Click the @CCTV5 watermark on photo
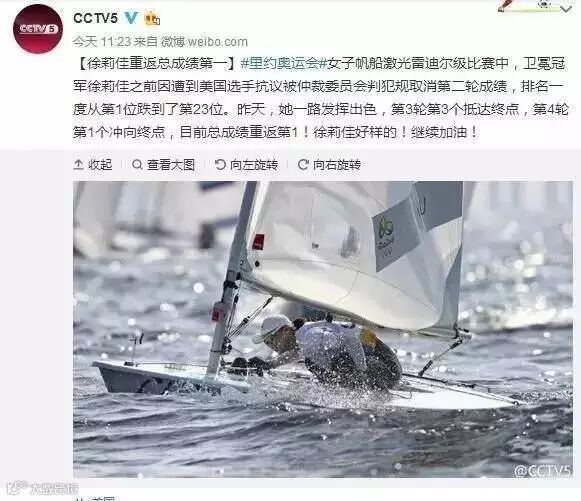Image resolution: width=581 pixels, height=501 pixels. point(542,471)
